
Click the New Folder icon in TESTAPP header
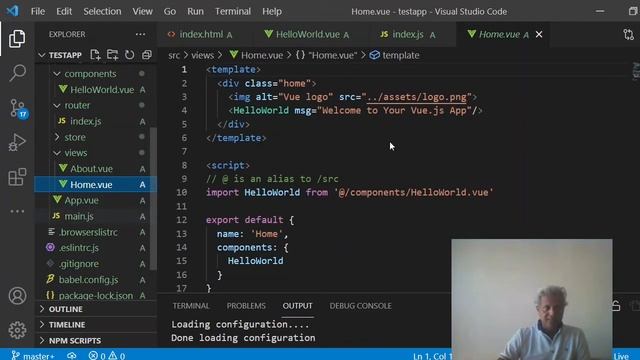(x=112, y=55)
